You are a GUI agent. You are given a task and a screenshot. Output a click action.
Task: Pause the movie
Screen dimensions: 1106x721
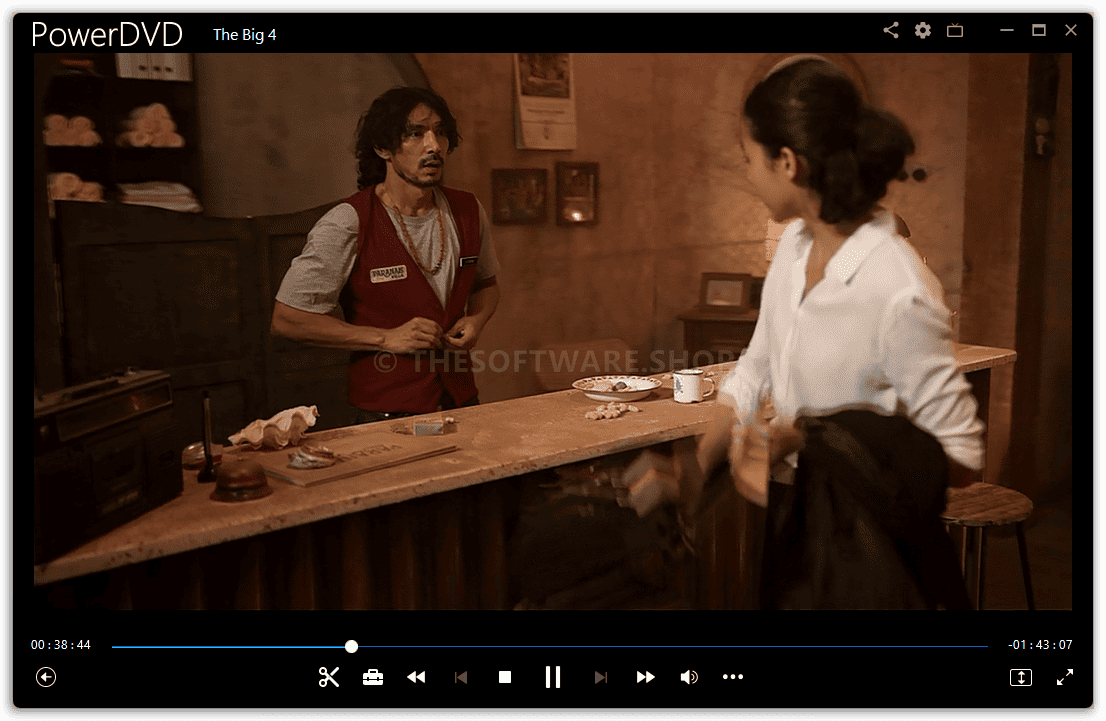point(553,677)
